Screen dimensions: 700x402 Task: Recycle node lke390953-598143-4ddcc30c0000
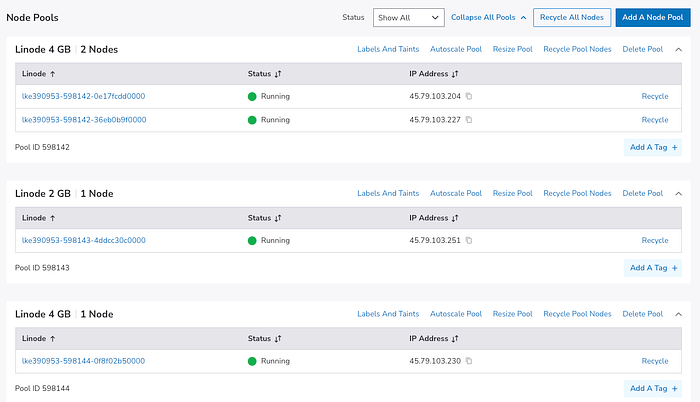coord(655,241)
